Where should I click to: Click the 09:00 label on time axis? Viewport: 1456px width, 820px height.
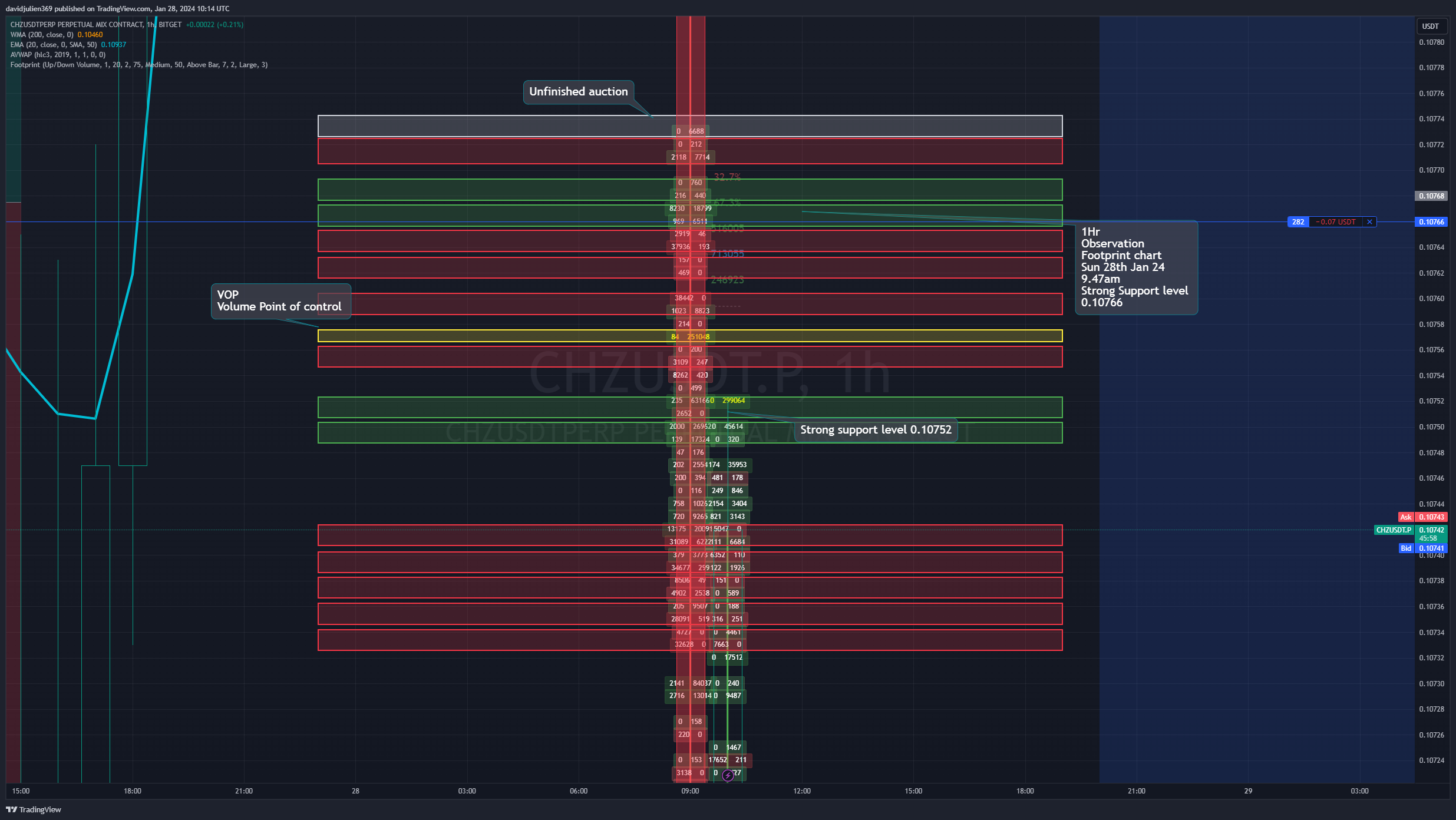pyautogui.click(x=690, y=791)
